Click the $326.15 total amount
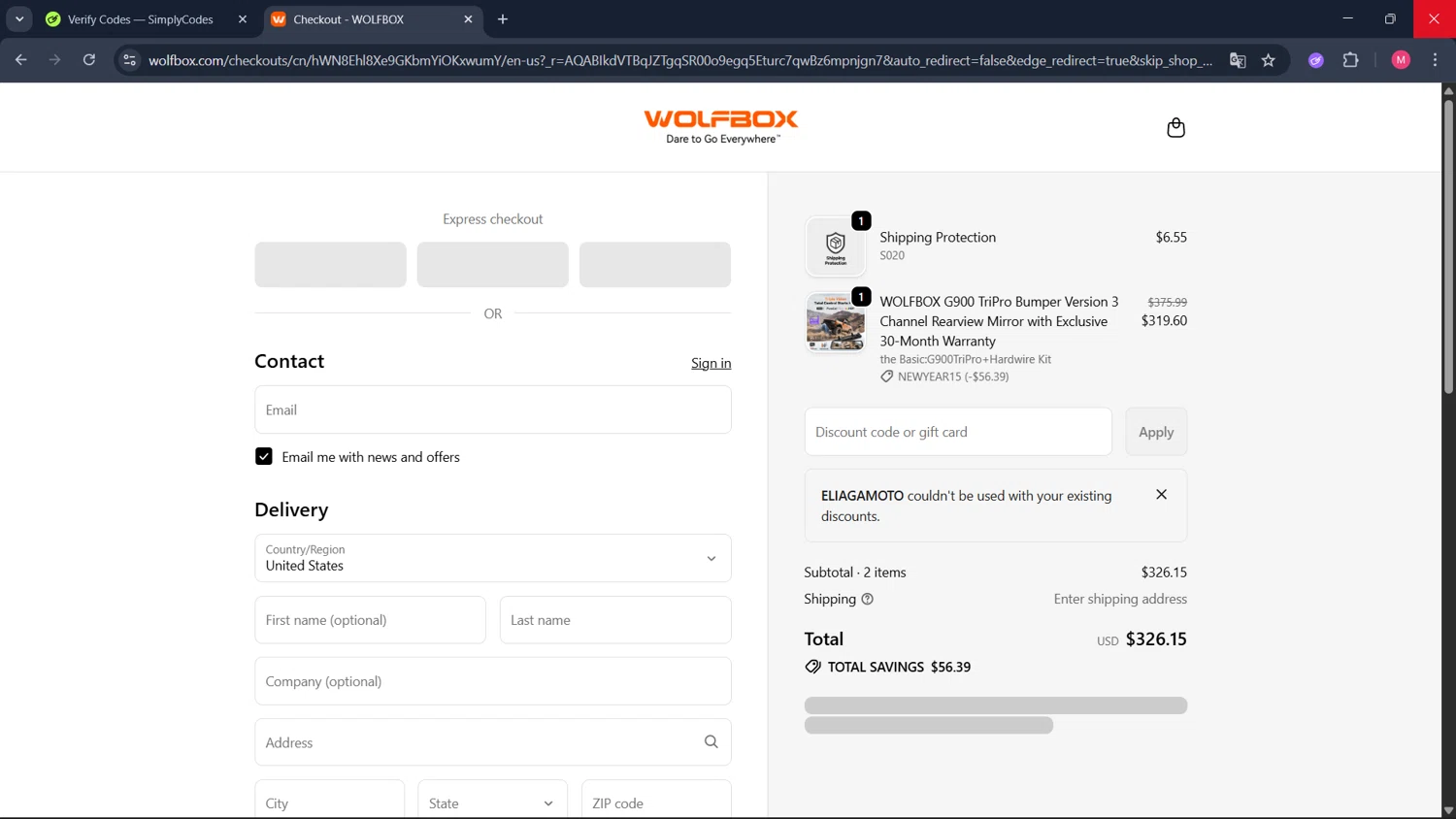 (1156, 639)
